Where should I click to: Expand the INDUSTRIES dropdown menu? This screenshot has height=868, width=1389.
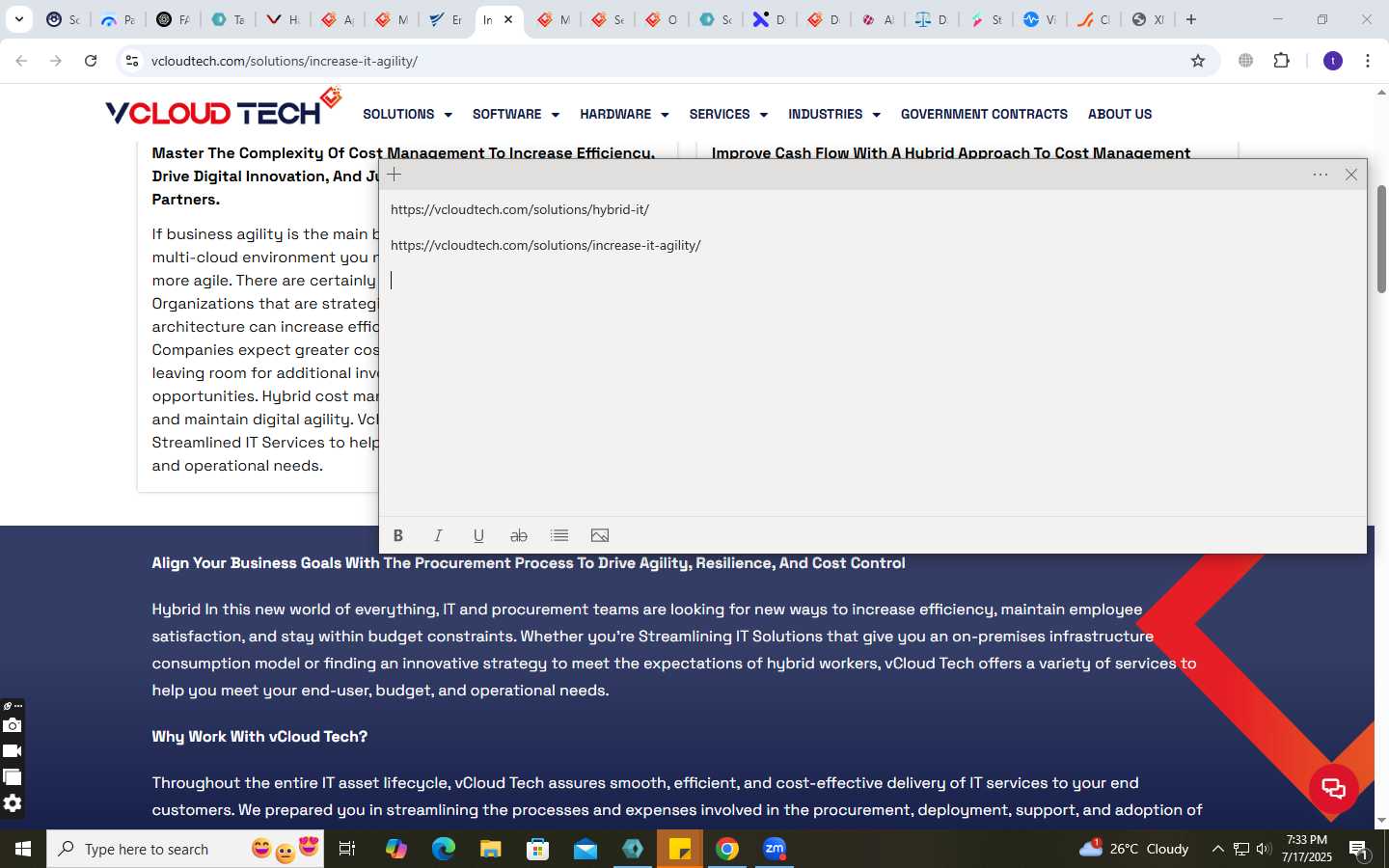pos(834,114)
